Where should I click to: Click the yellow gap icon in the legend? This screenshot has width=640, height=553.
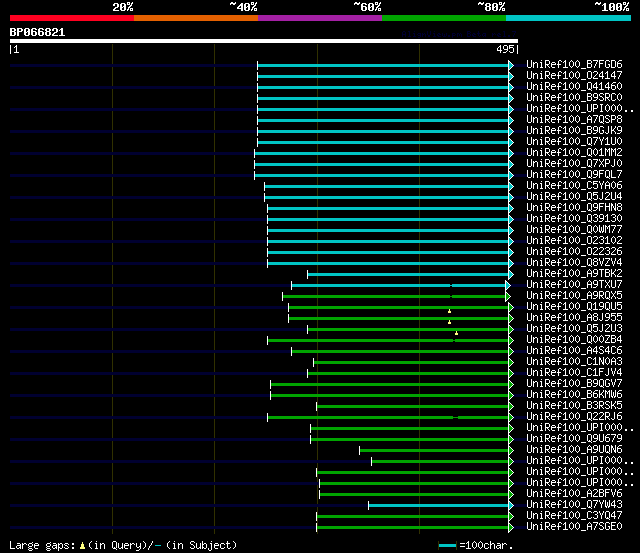coord(82,545)
